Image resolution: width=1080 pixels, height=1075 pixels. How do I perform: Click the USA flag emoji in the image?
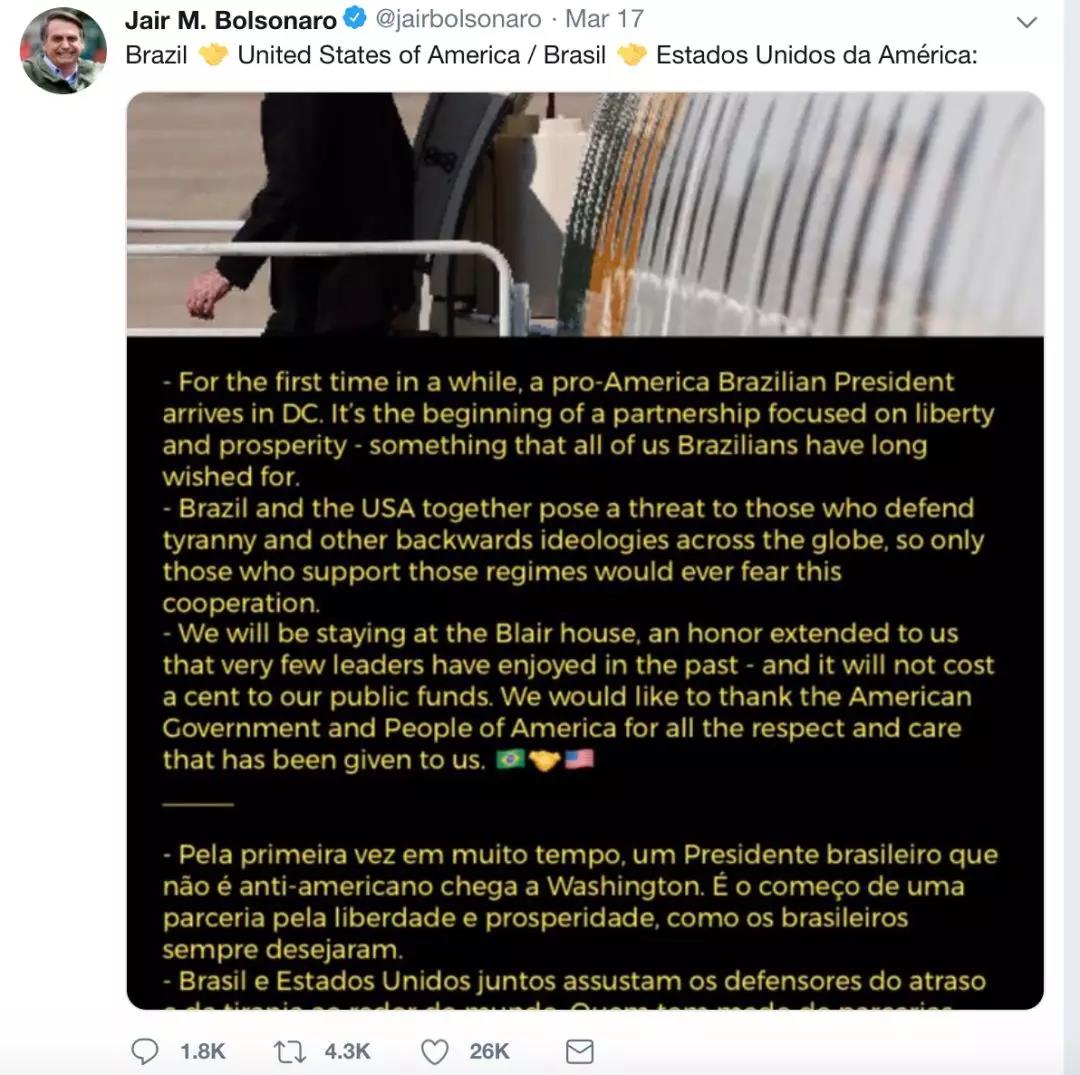click(x=579, y=760)
